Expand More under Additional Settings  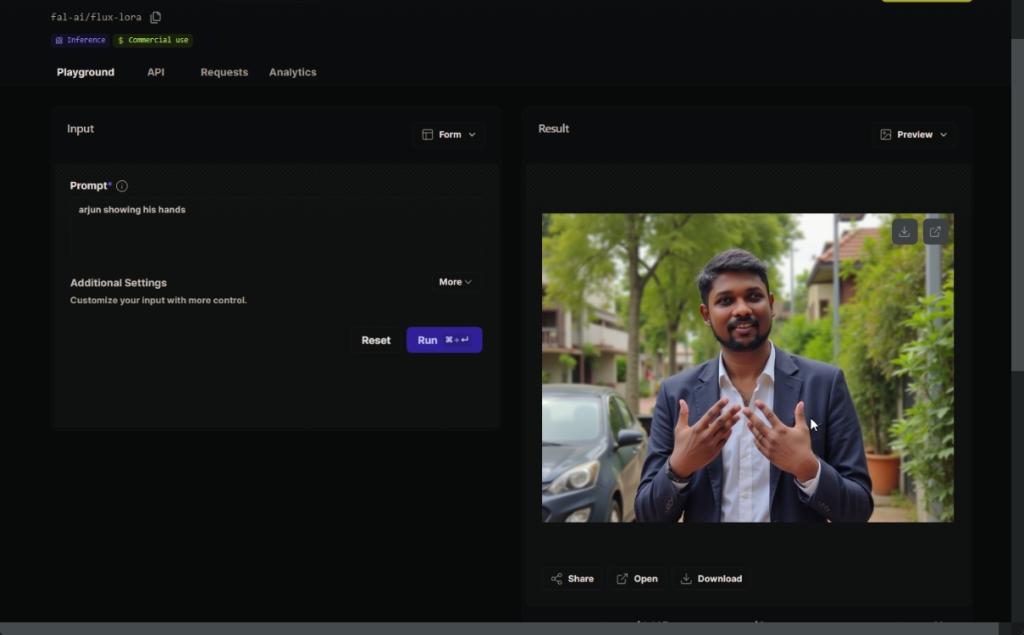click(x=455, y=282)
